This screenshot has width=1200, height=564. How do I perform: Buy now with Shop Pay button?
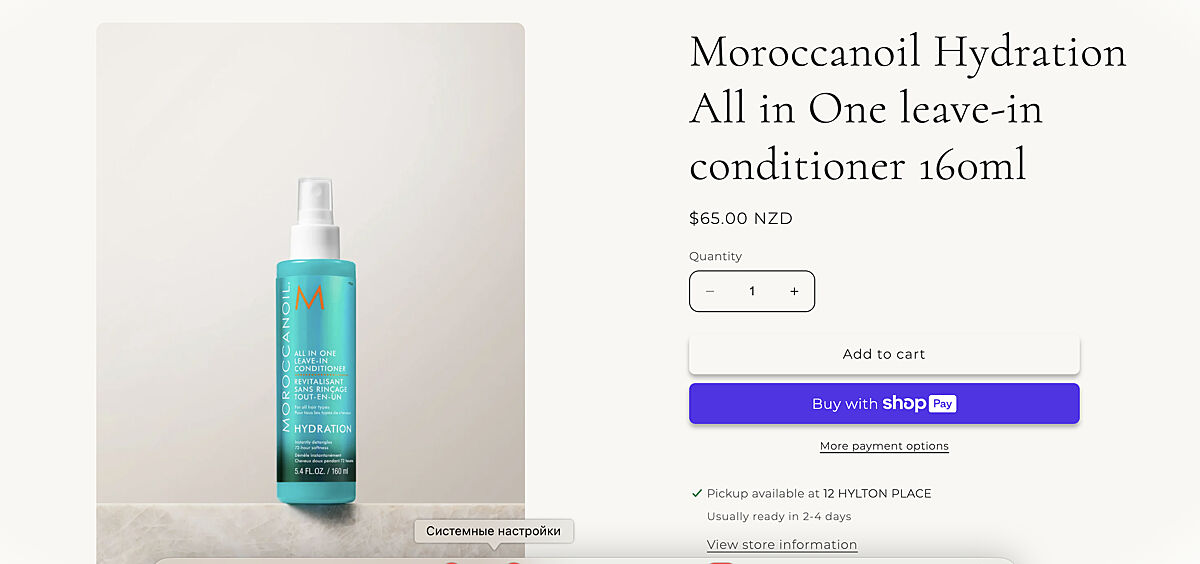tap(884, 404)
